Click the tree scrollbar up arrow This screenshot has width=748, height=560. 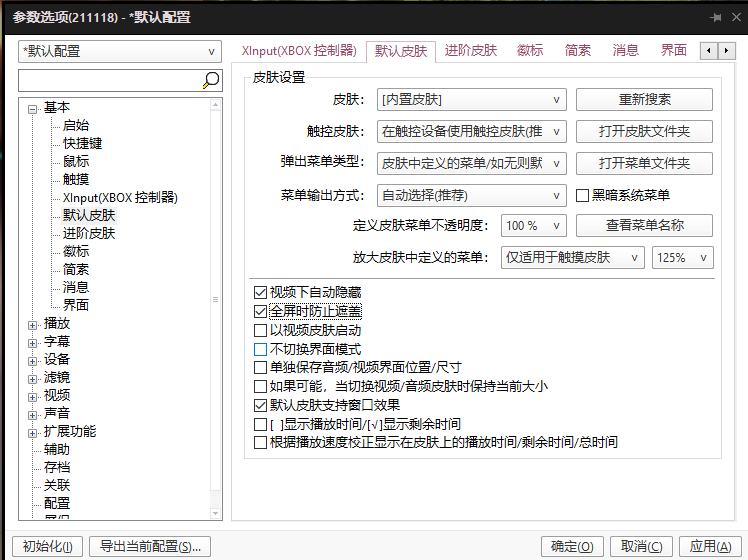[216, 104]
